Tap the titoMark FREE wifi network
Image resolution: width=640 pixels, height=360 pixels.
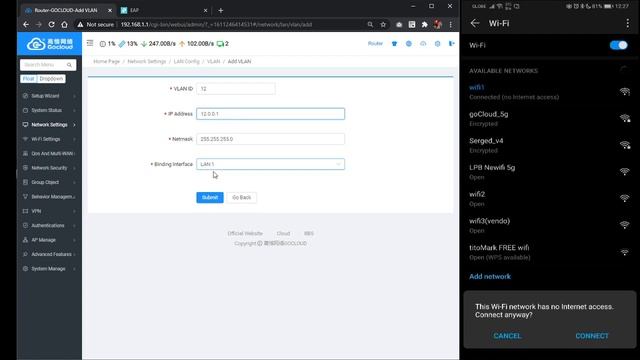pos(550,252)
